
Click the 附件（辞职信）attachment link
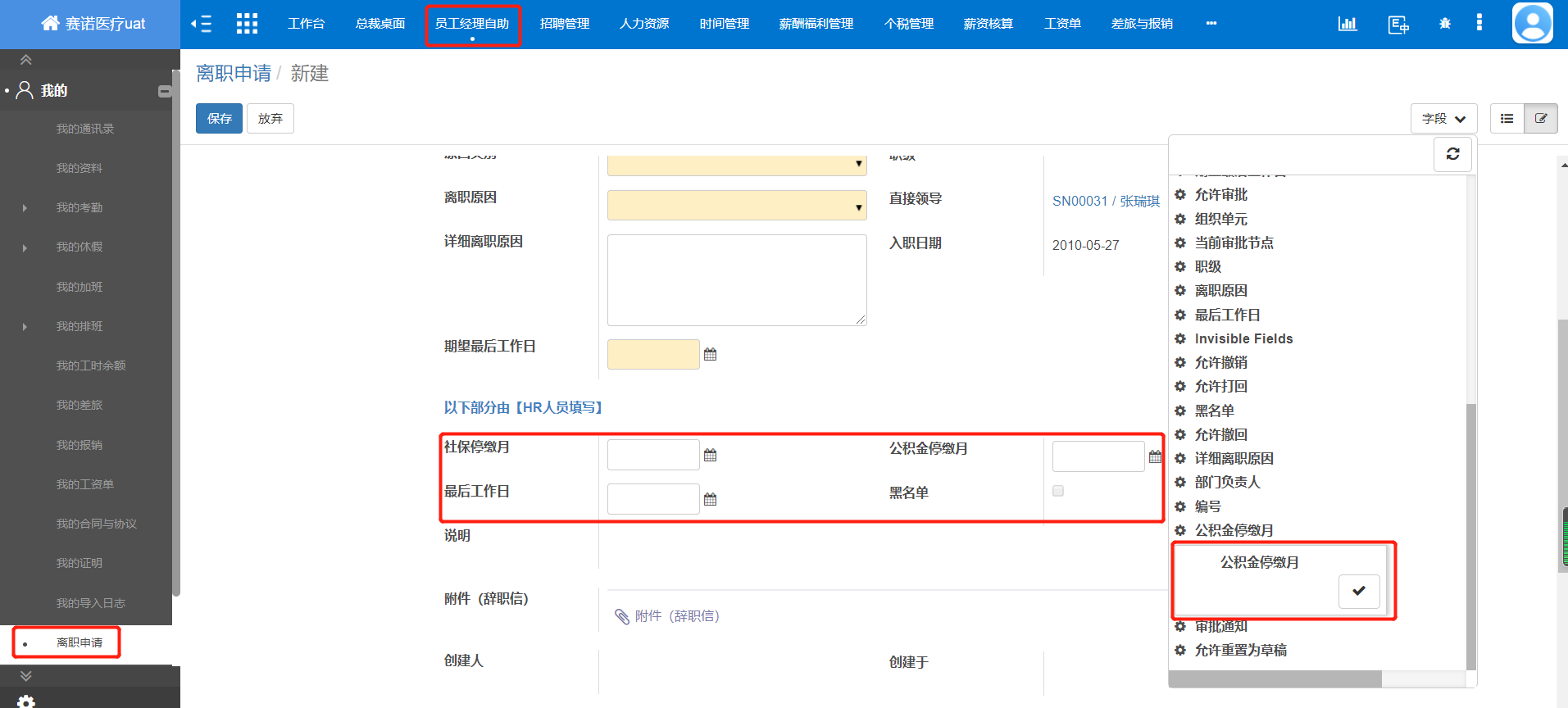(667, 616)
